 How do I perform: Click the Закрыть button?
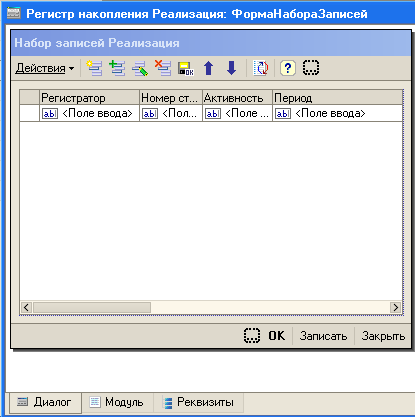click(383, 336)
